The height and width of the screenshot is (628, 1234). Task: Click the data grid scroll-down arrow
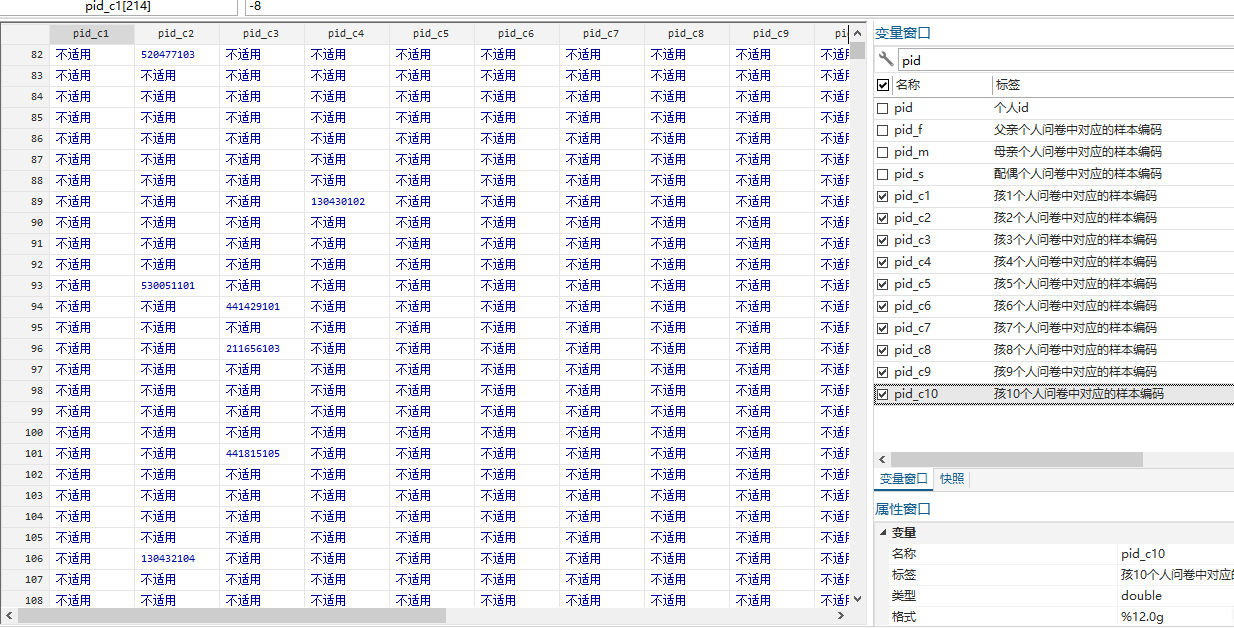857,599
